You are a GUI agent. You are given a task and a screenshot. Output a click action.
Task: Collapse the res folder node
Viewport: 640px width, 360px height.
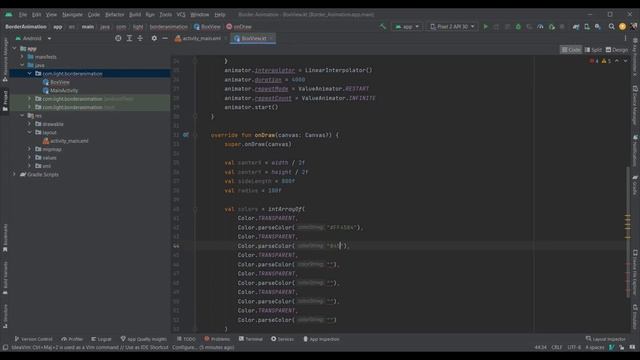pyautogui.click(x=22, y=116)
